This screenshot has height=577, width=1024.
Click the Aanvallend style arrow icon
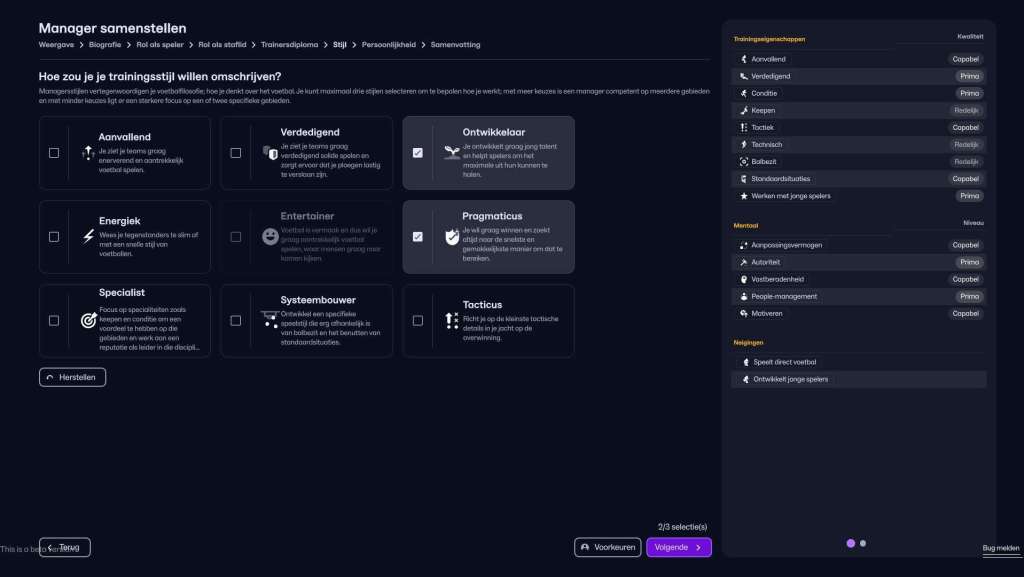coord(88,153)
